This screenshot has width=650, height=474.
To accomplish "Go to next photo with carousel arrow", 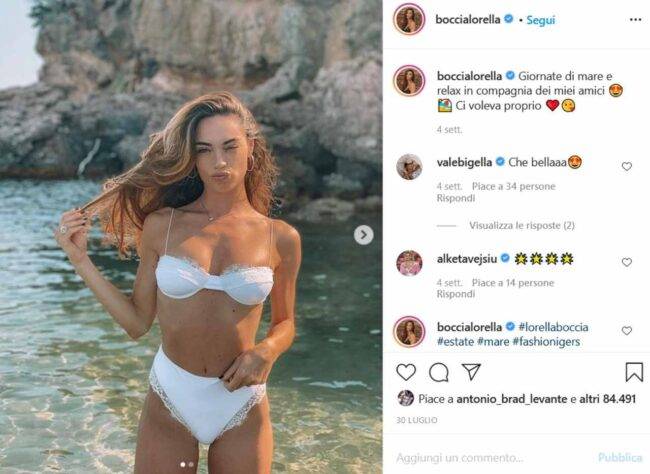I will point(364,235).
